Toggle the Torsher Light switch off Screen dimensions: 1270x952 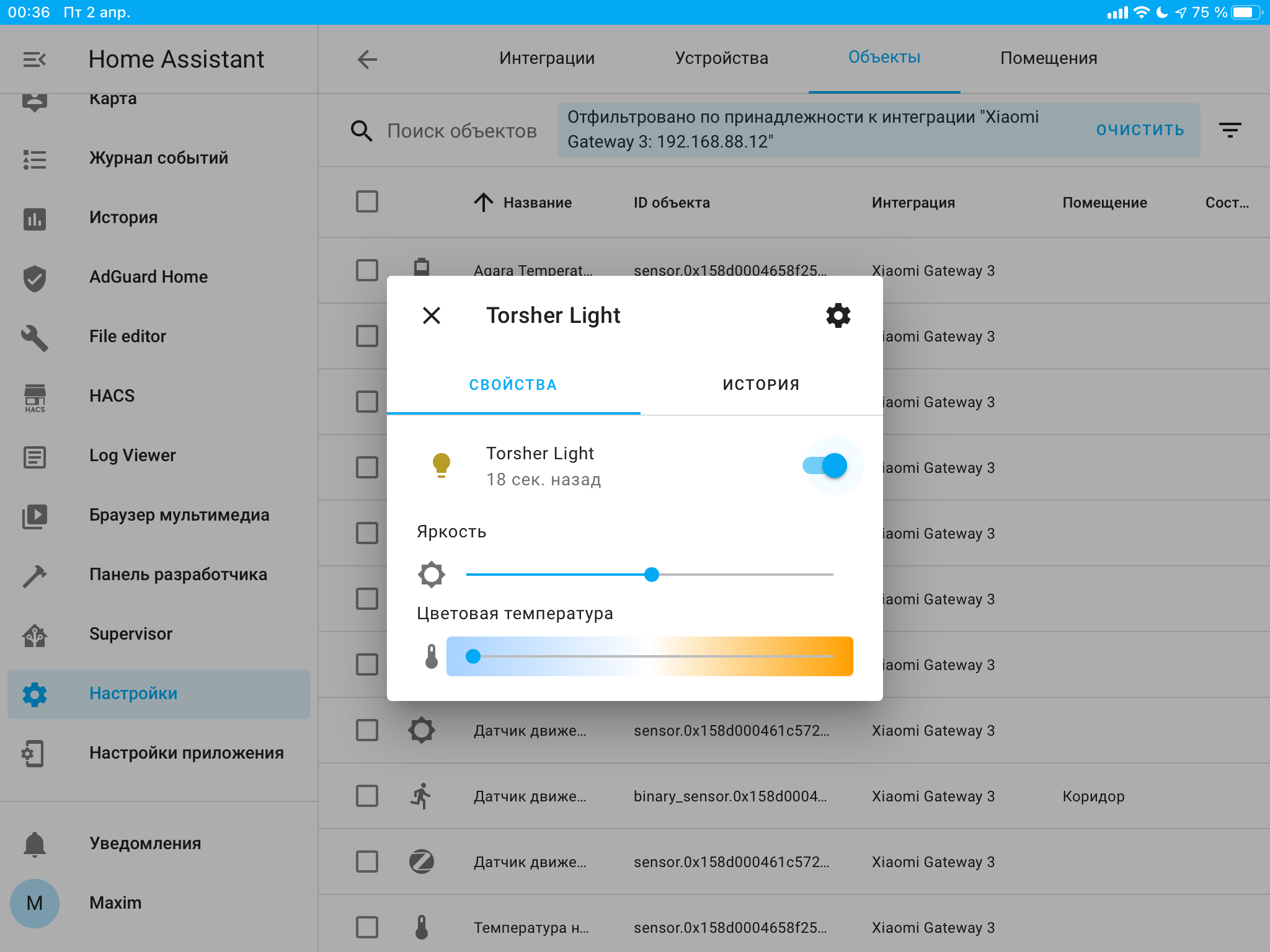click(826, 465)
